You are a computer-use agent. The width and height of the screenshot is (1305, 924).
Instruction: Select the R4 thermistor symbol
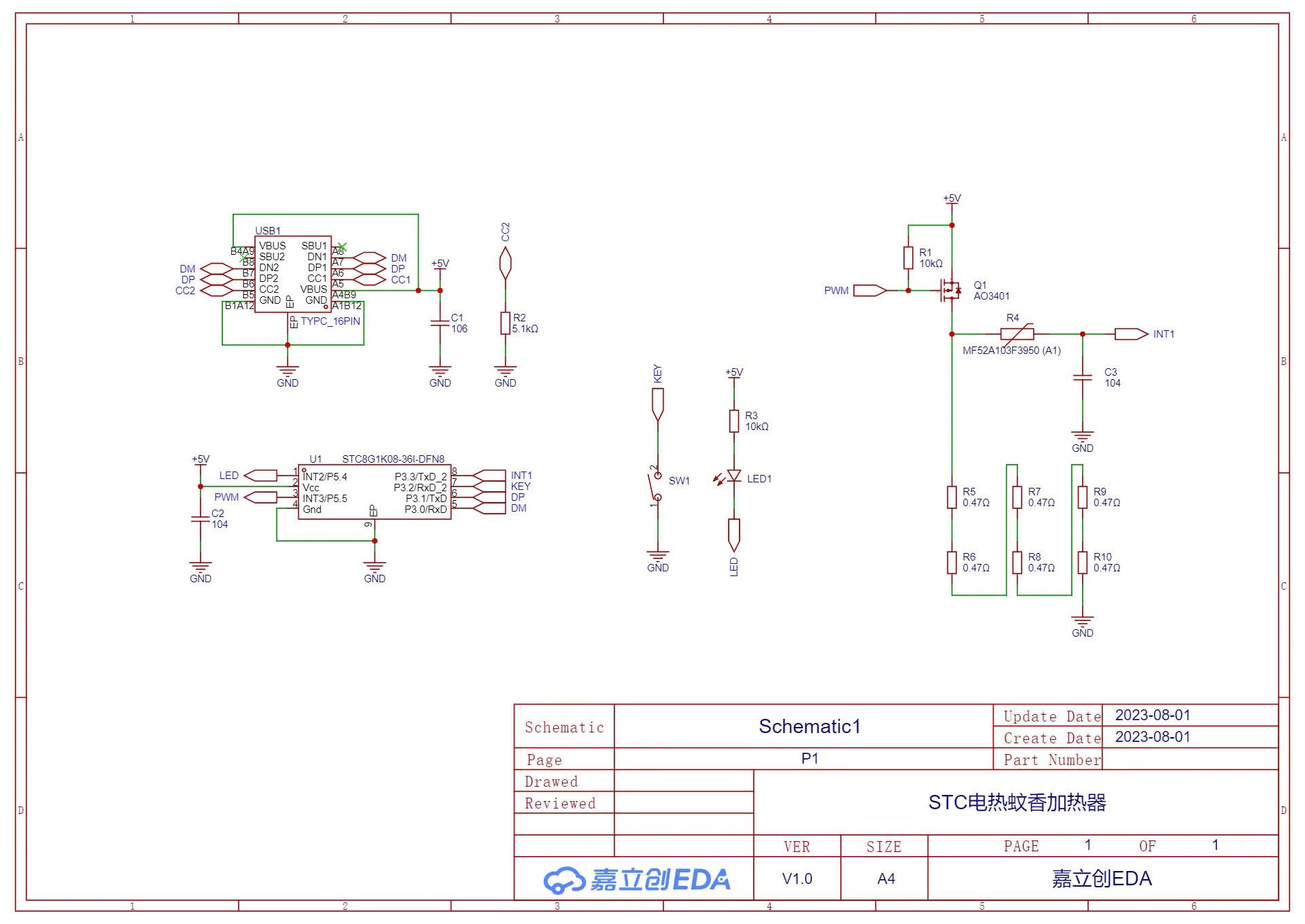pos(1017,334)
